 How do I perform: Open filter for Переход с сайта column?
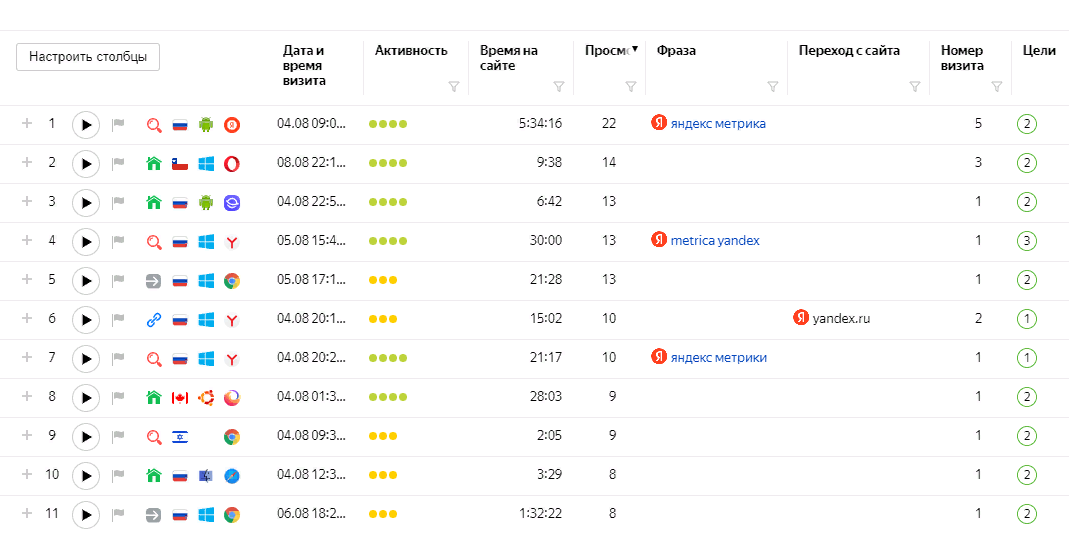[x=914, y=87]
